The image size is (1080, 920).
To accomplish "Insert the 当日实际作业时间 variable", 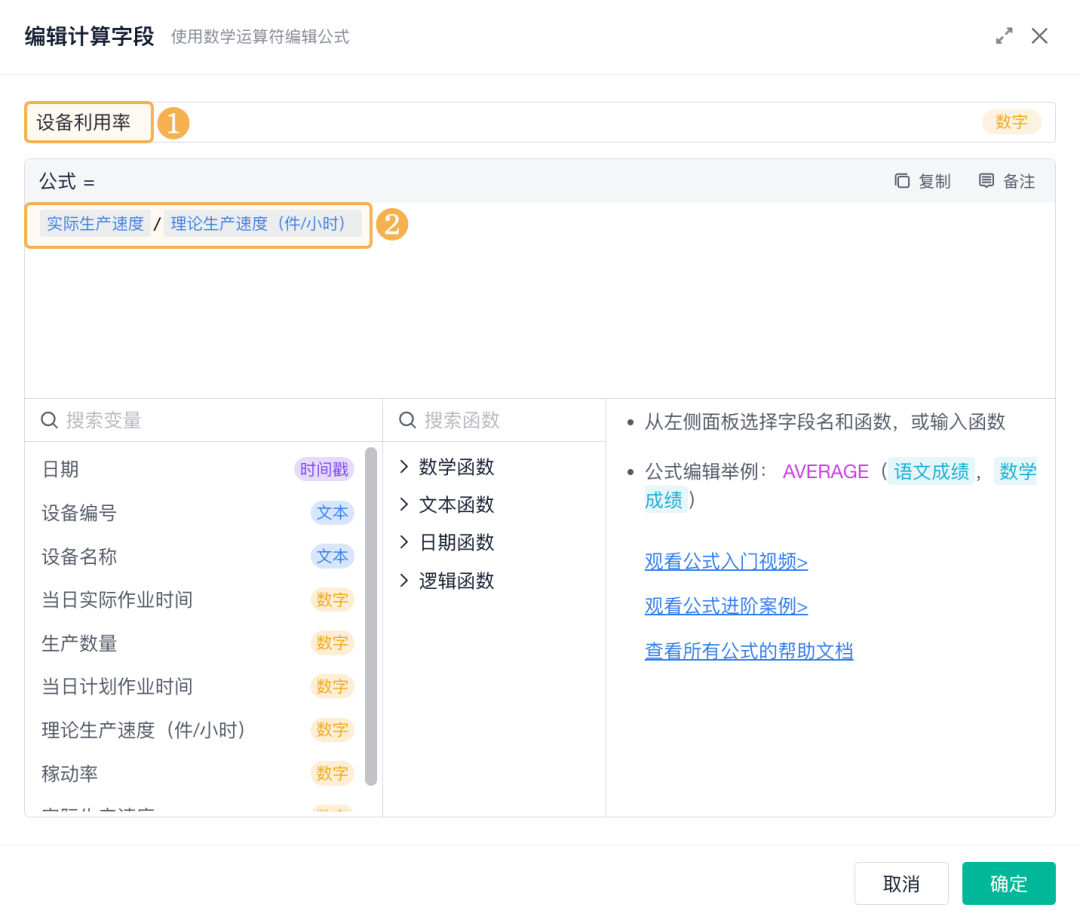I will [x=197, y=600].
